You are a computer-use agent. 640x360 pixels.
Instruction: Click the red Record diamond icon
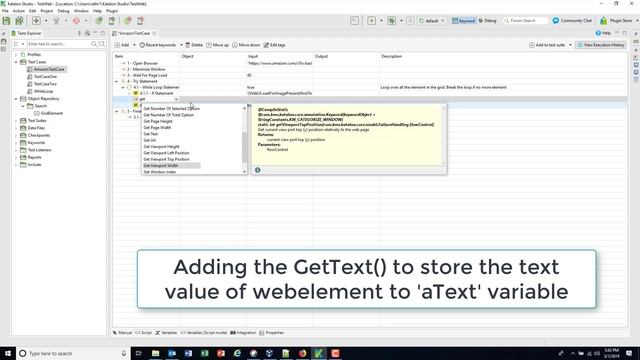pos(76,21)
